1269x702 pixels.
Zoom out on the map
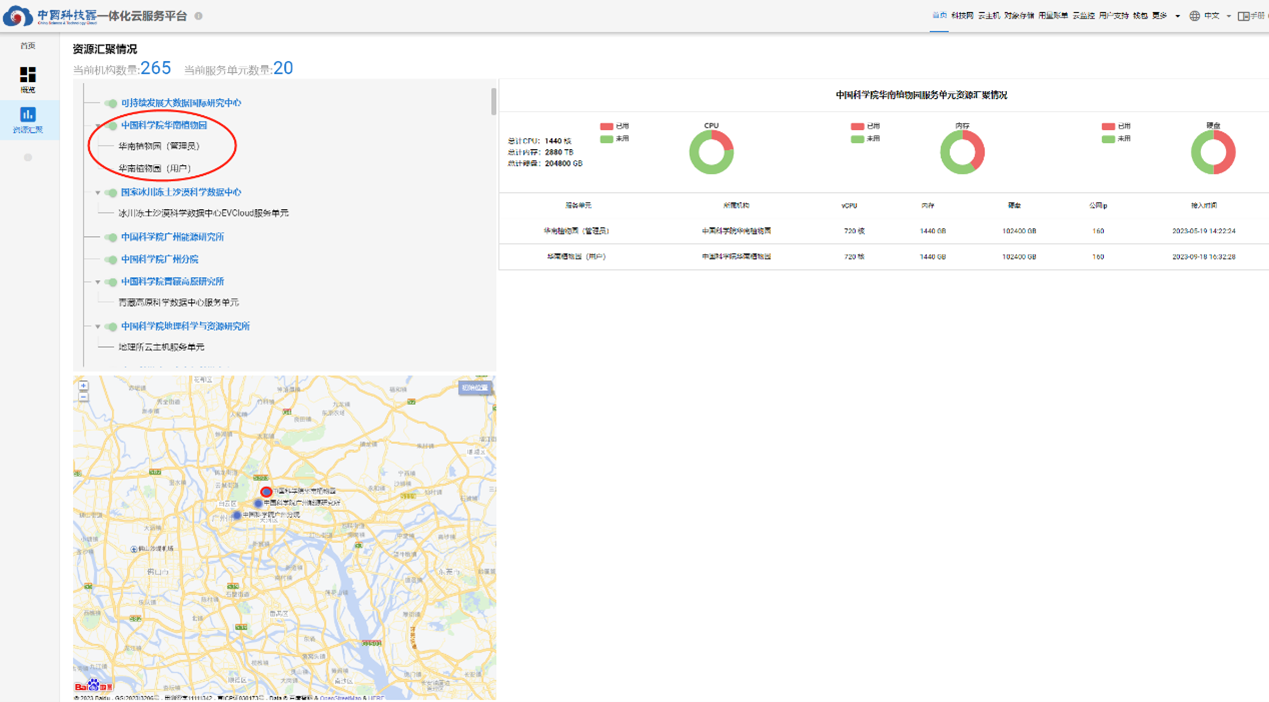pos(83,398)
